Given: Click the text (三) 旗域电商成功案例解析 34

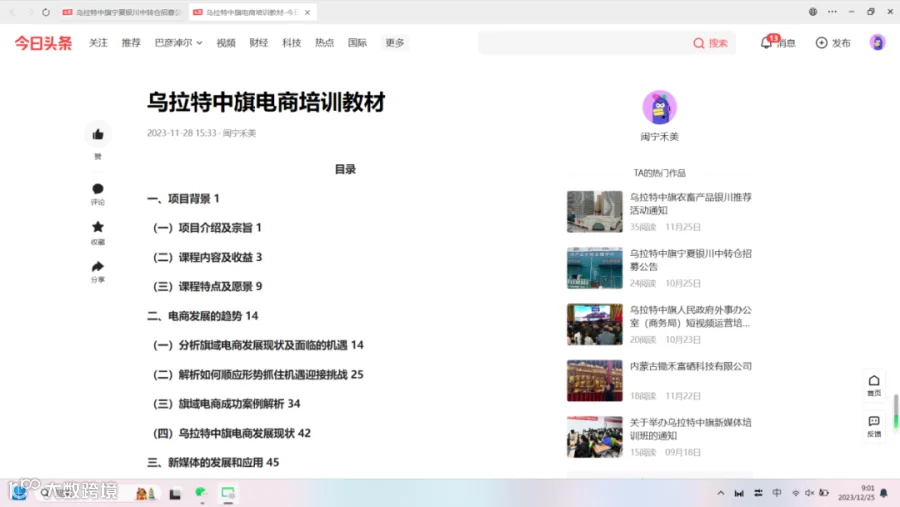Looking at the screenshot, I should pos(227,404).
